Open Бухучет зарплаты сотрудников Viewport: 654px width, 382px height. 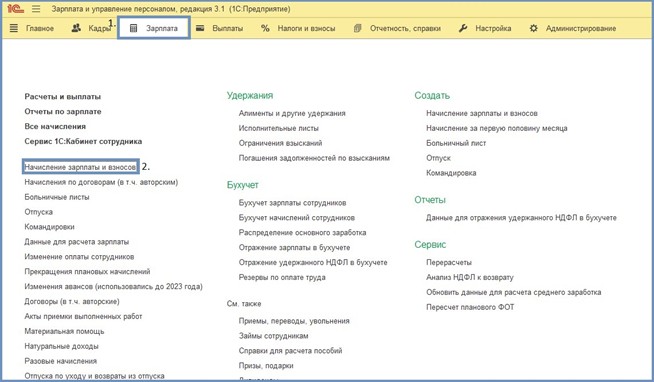click(x=292, y=203)
